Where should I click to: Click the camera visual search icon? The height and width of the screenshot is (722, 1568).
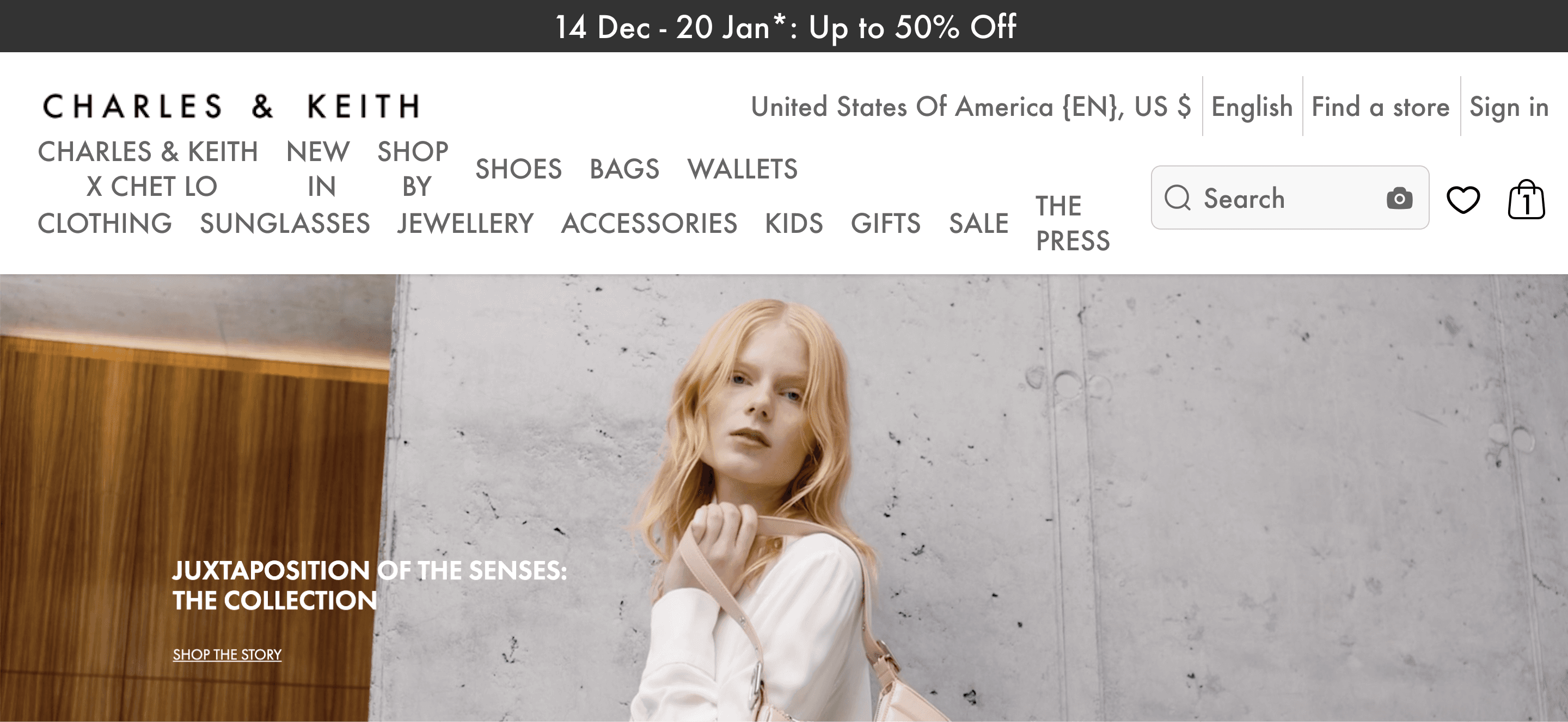point(1399,198)
